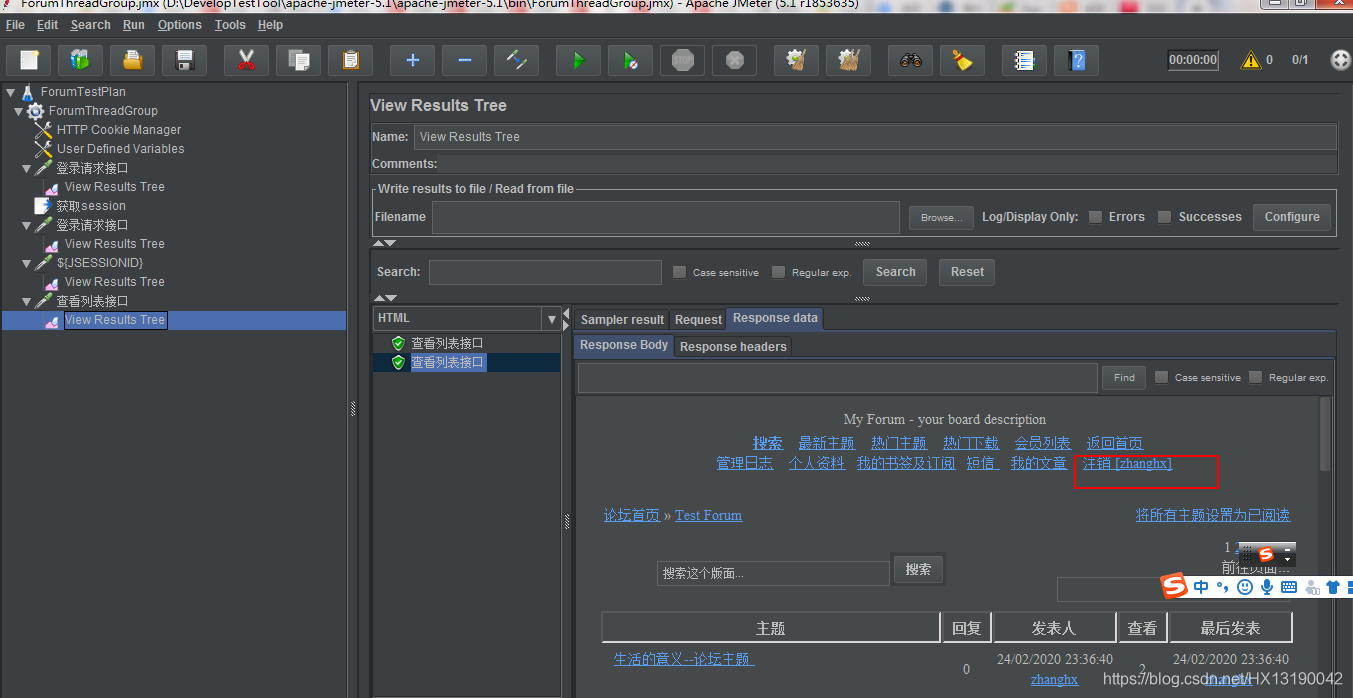Click the Shutdown threads icon
The image size is (1353, 698).
point(734,60)
